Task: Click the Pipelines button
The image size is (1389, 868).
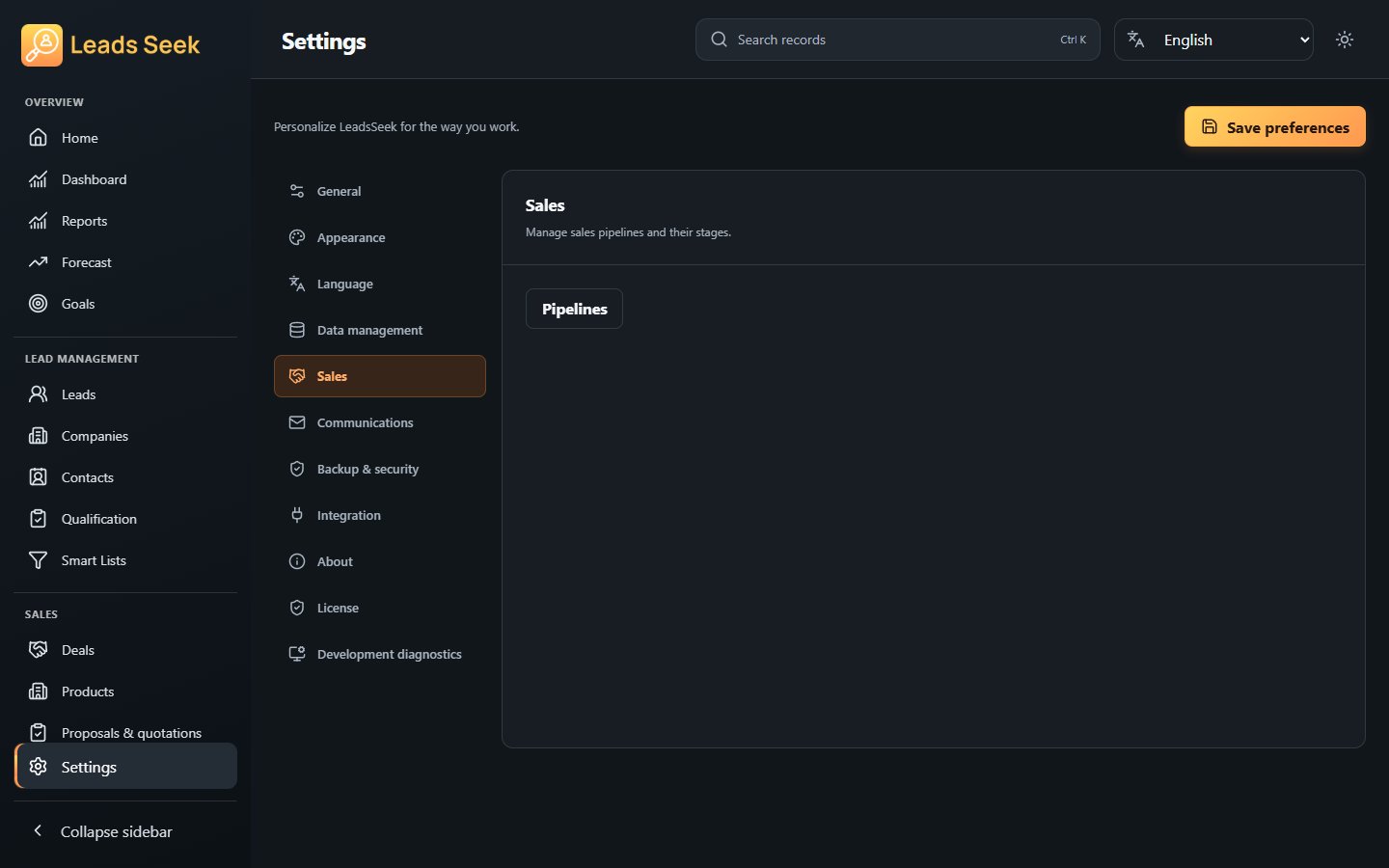Action: click(x=574, y=309)
